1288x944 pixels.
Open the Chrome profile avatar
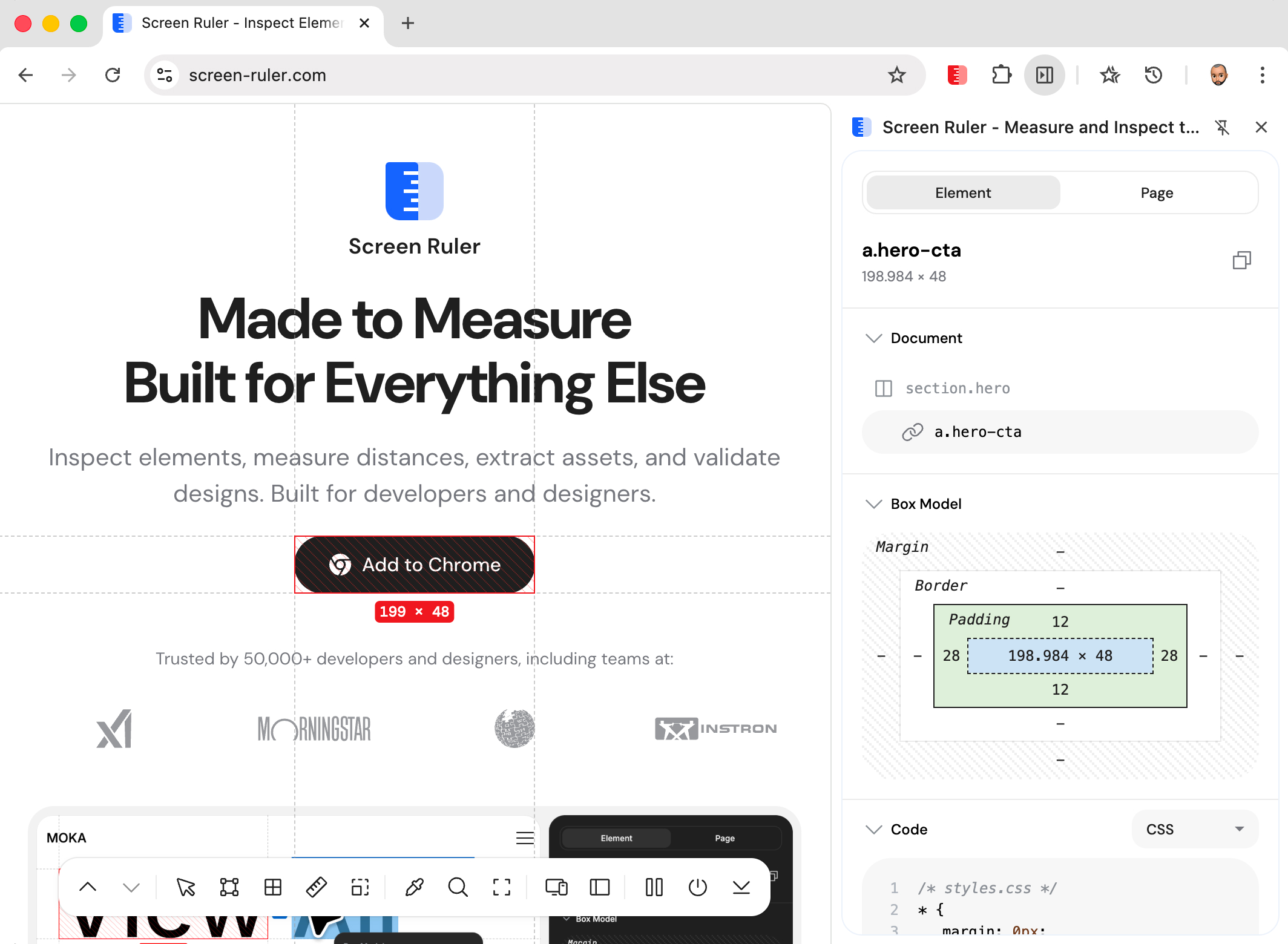[1219, 75]
